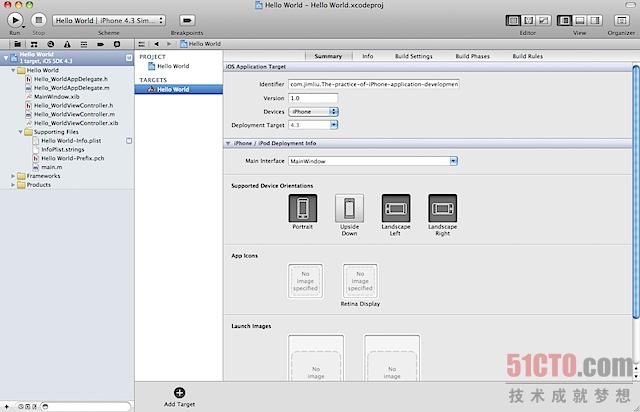Viewport: 640px width, 412px height.
Task: Select the Version editor button
Action: [544, 20]
